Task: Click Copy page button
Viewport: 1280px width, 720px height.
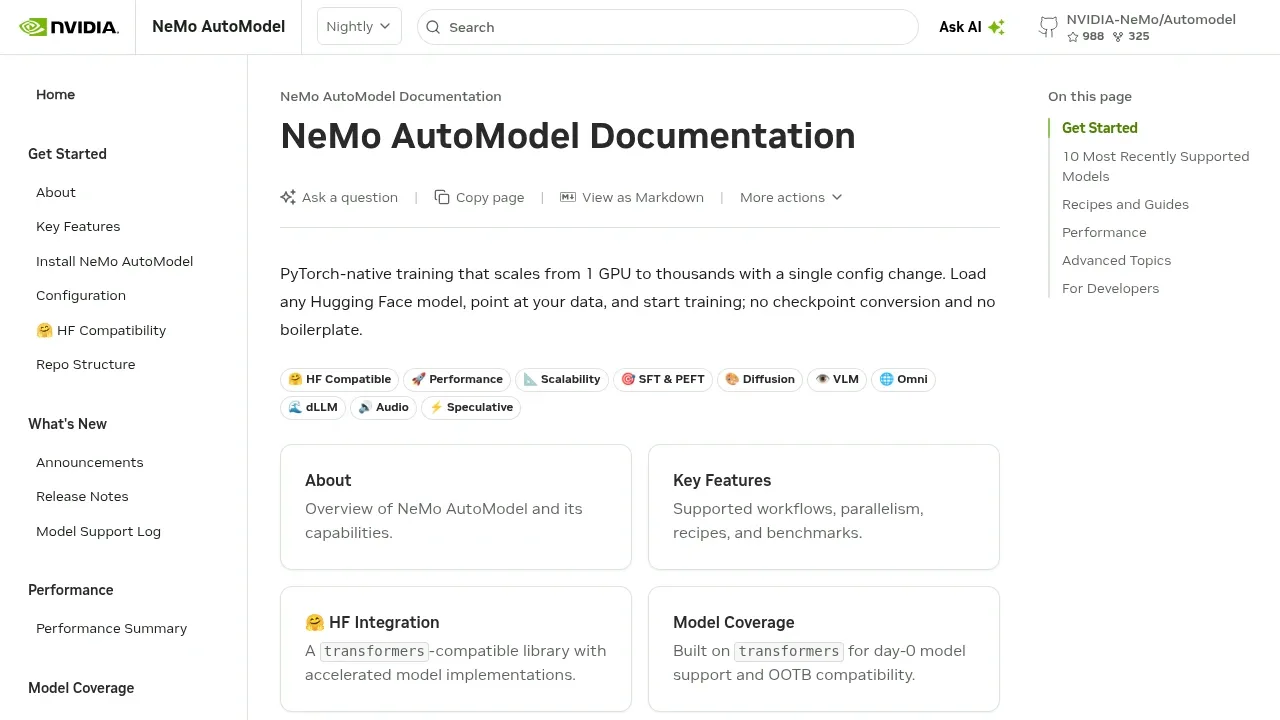Action: (479, 197)
